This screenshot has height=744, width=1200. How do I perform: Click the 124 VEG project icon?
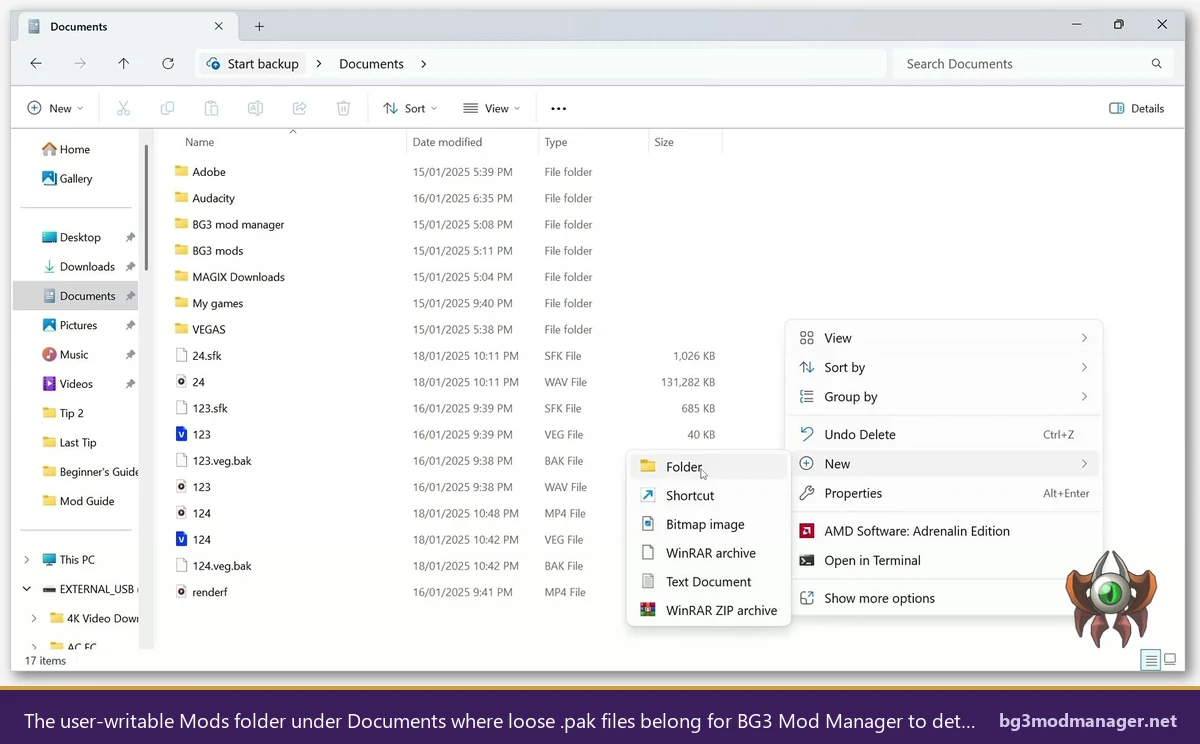[x=181, y=539]
